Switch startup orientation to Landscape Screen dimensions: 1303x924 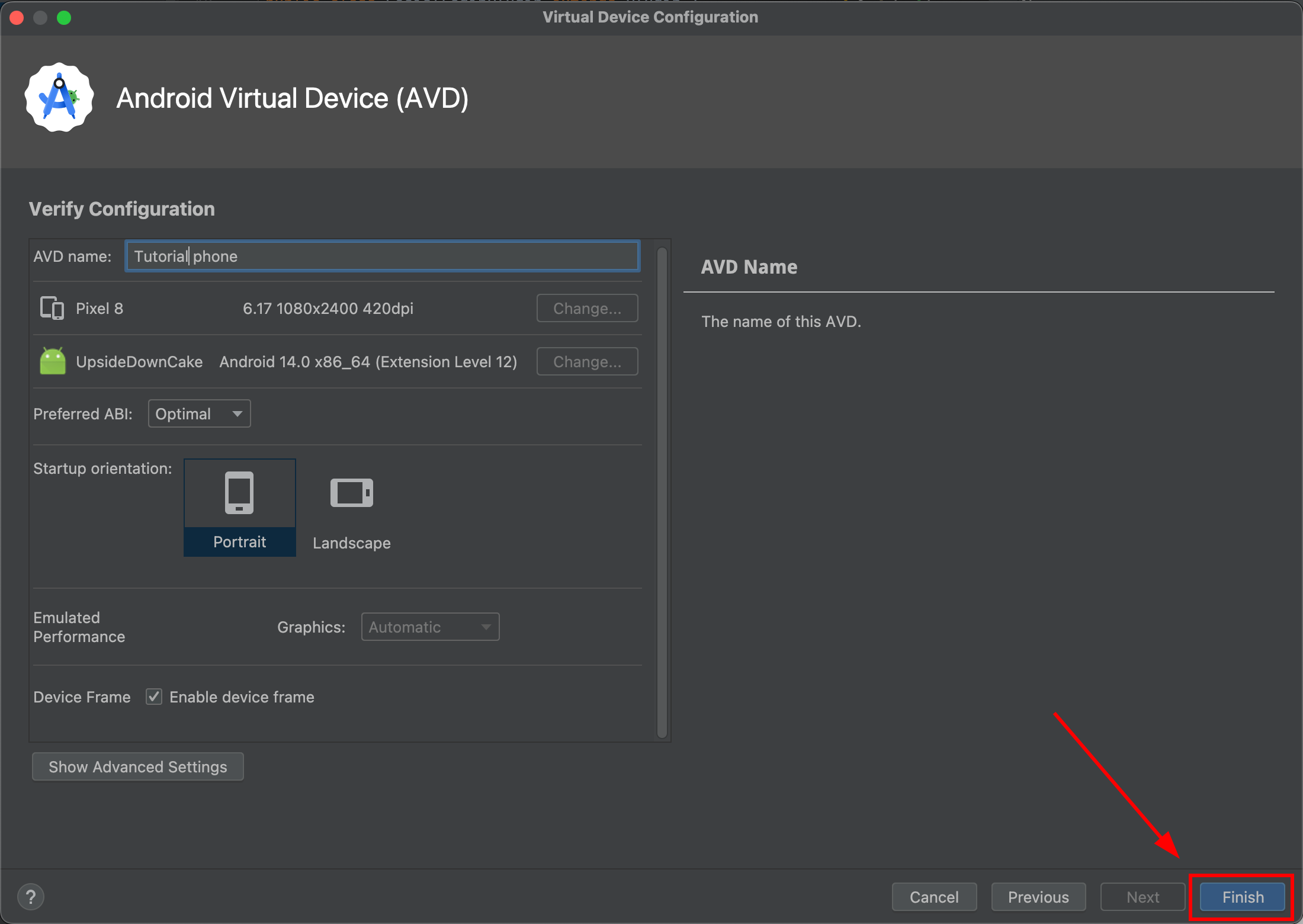(351, 508)
